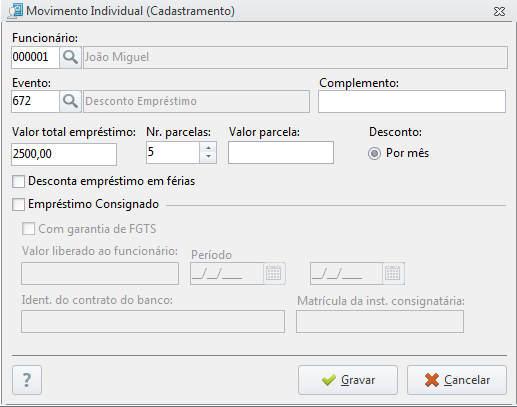Focus the Complemento text field
The width and height of the screenshot is (517, 407).
(412, 101)
